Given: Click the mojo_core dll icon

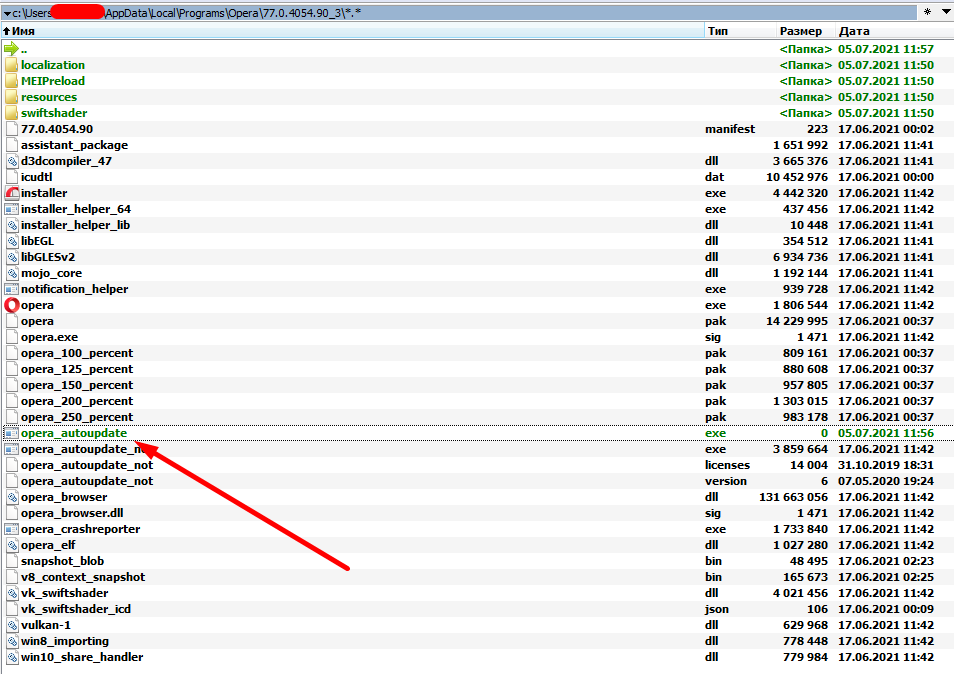Looking at the screenshot, I should [x=12, y=273].
